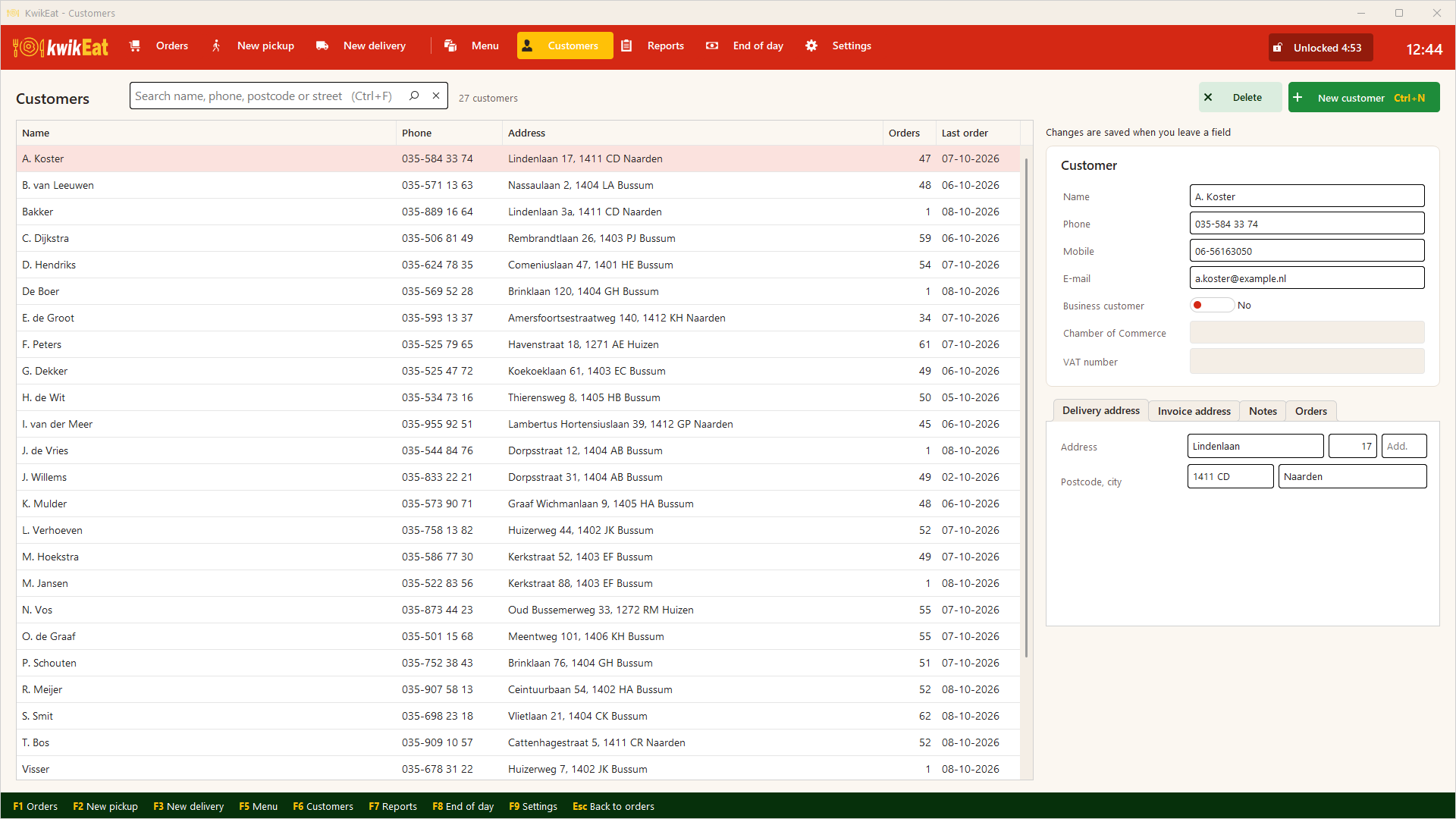
Task: Select customer row G. Dekker
Action: click(518, 371)
